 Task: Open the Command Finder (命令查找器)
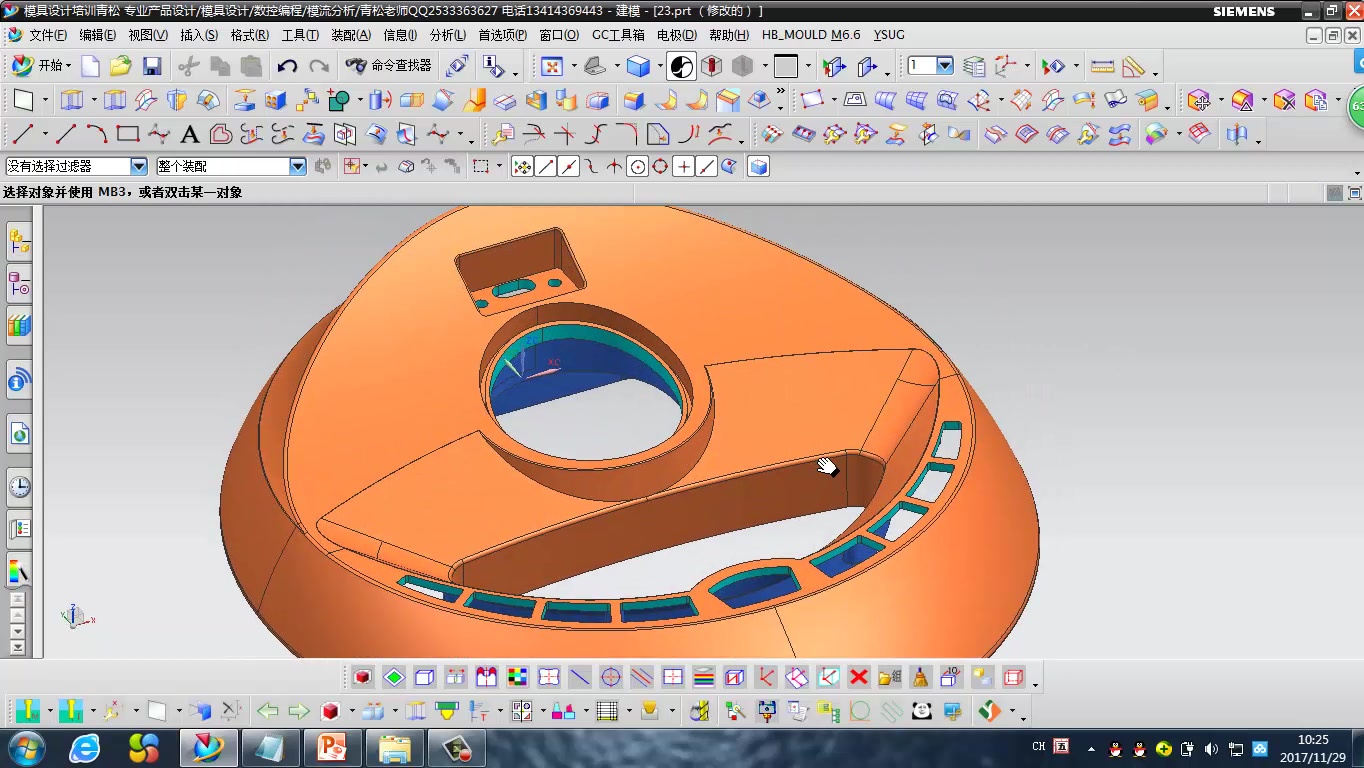tap(389, 66)
